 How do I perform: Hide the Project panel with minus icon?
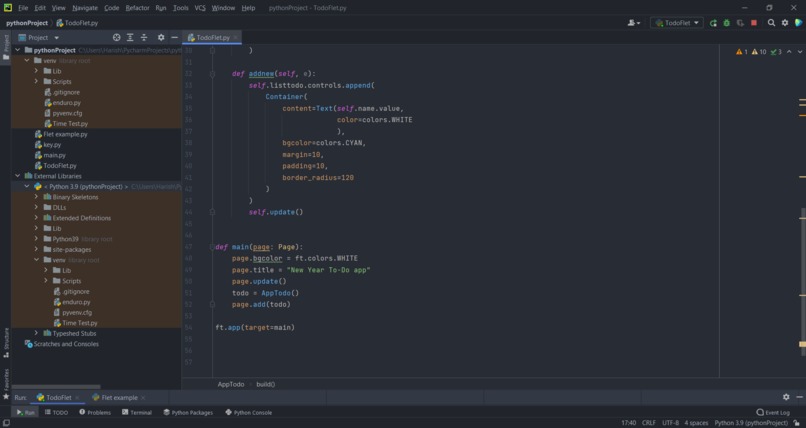tap(174, 38)
